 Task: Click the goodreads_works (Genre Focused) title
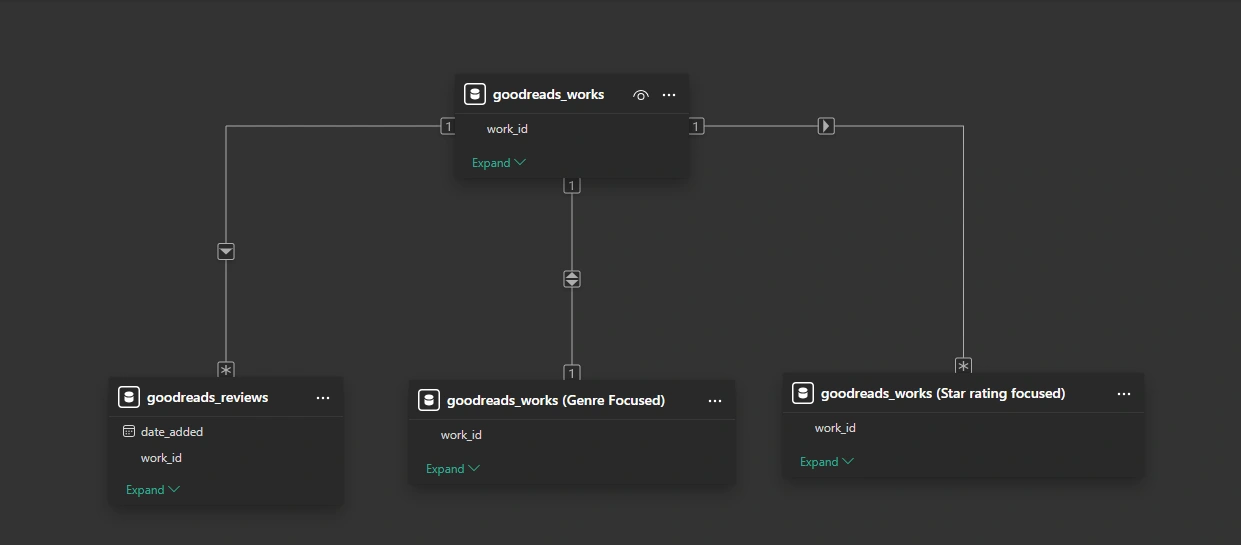(556, 401)
